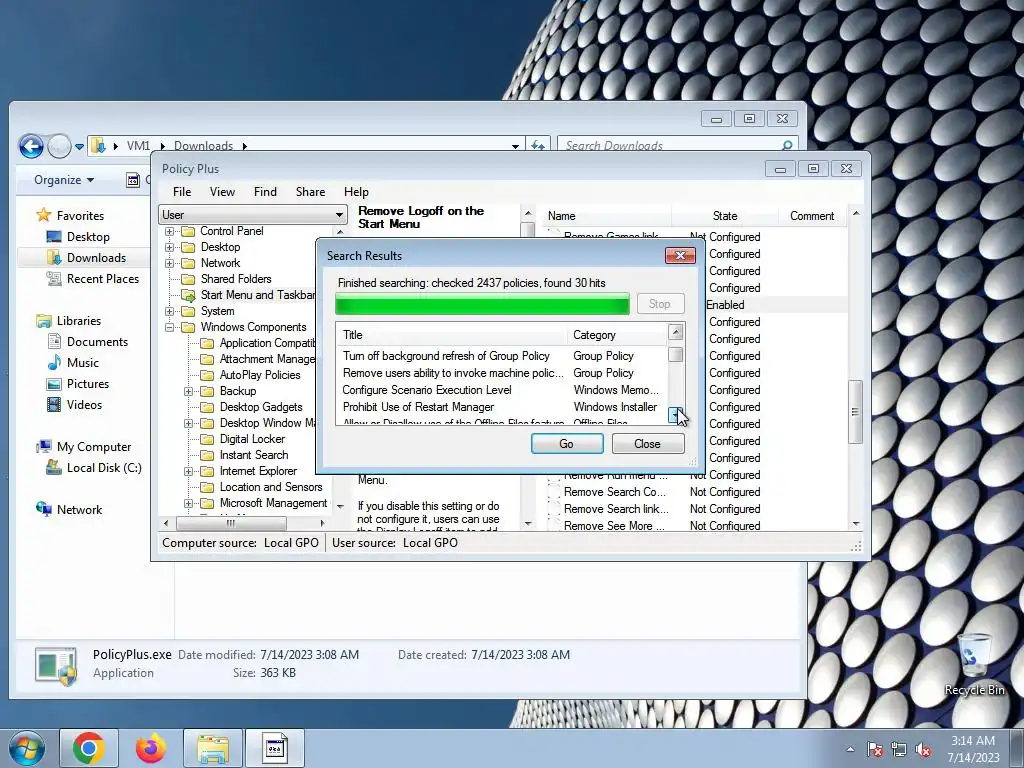Click the Desktop Gadgets folder icon
The height and width of the screenshot is (768, 1024).
point(207,407)
